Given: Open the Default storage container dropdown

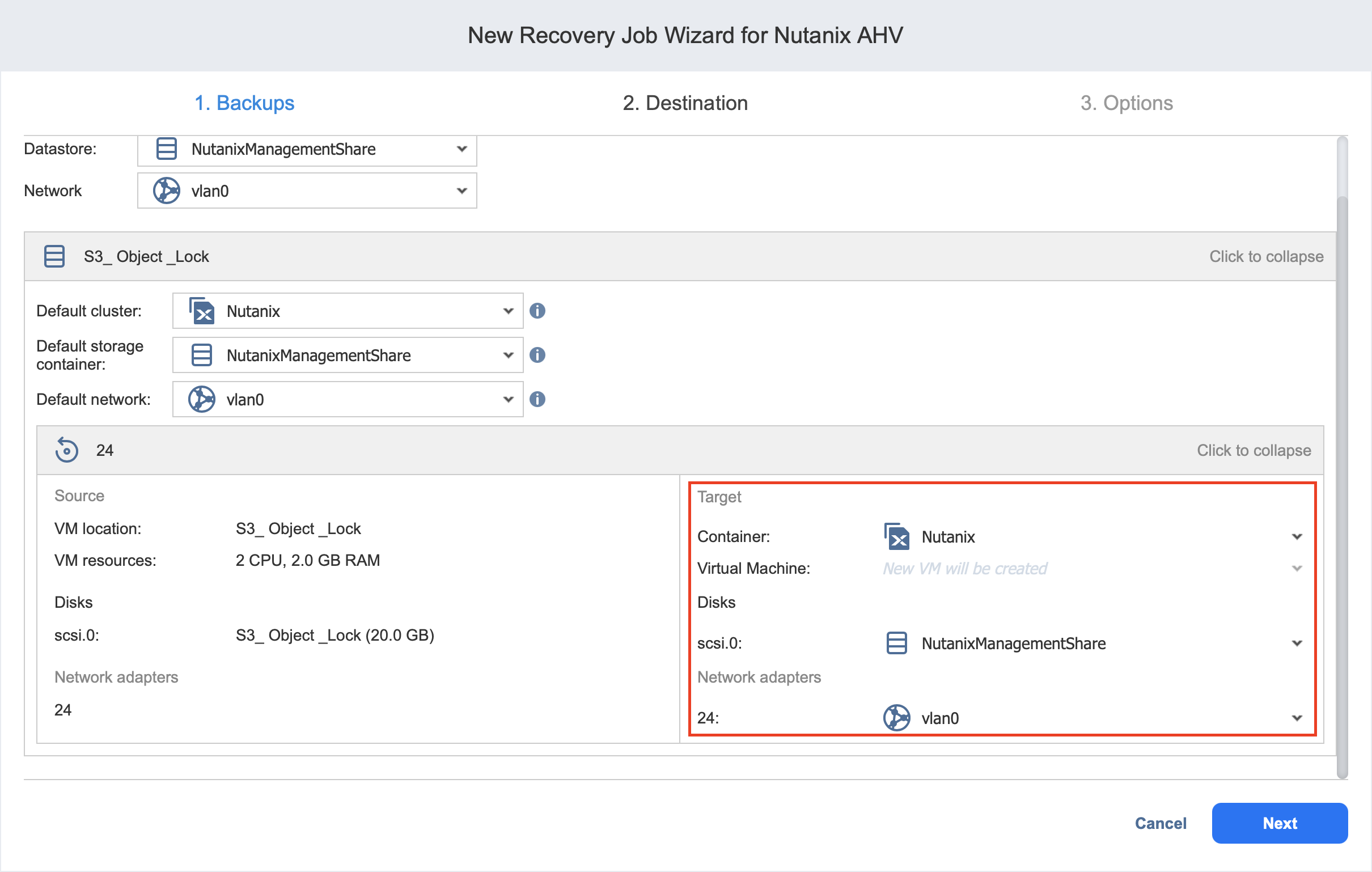Looking at the screenshot, I should pyautogui.click(x=348, y=355).
